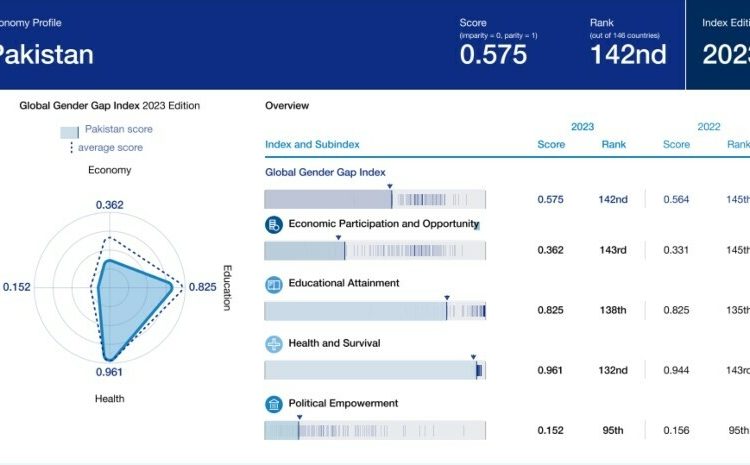Viewport: 750px width, 465px height.
Task: Click the dotted average score legend marker
Action: 71,148
